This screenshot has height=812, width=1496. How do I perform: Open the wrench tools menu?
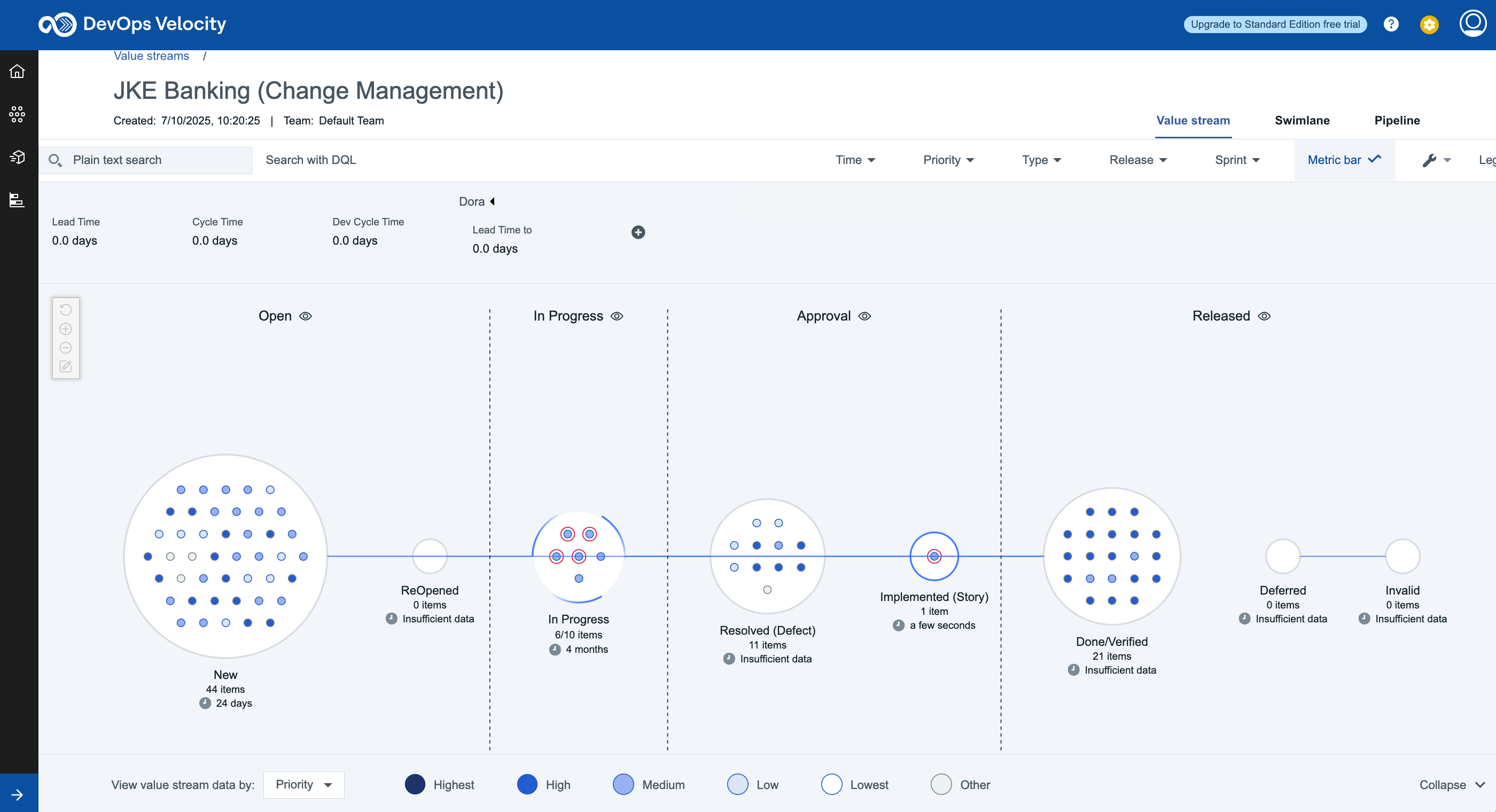[x=1436, y=160]
